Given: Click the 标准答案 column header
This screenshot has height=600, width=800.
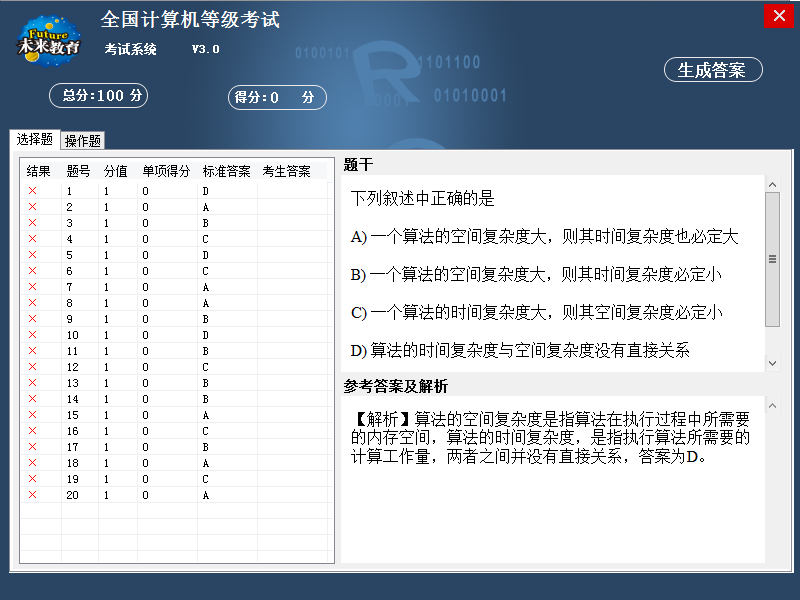Looking at the screenshot, I should 227,171.
